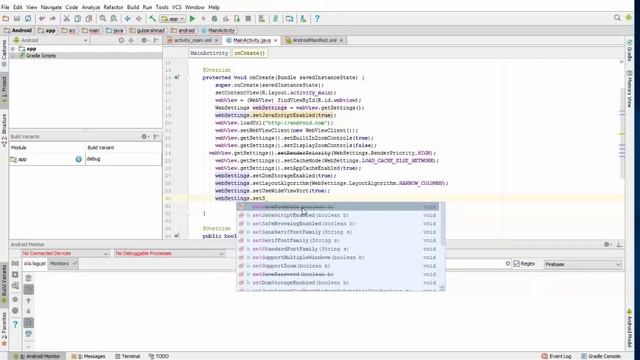Open the TODO tool window

159,356
